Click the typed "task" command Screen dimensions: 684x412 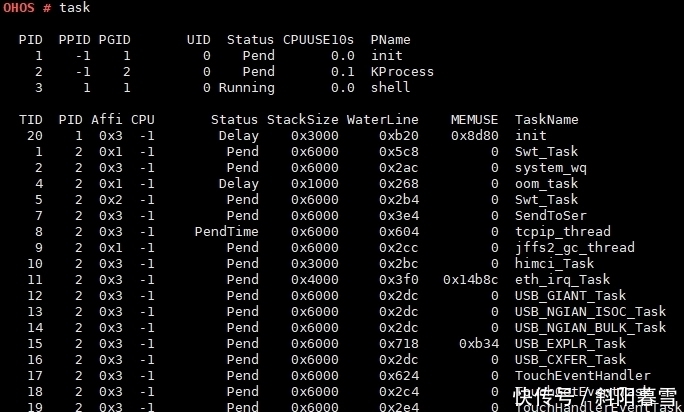point(74,8)
